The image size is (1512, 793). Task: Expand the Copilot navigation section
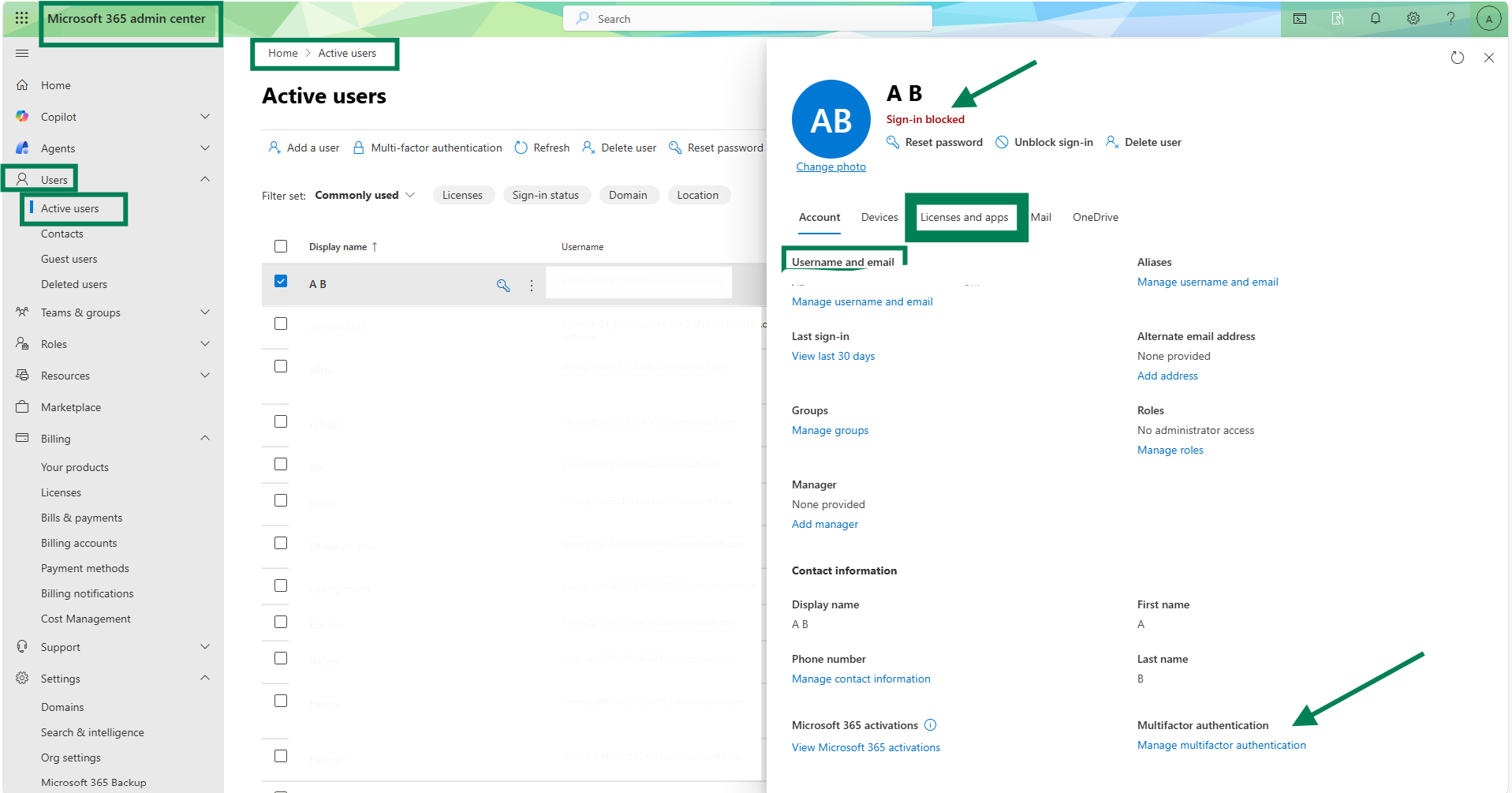click(x=205, y=117)
